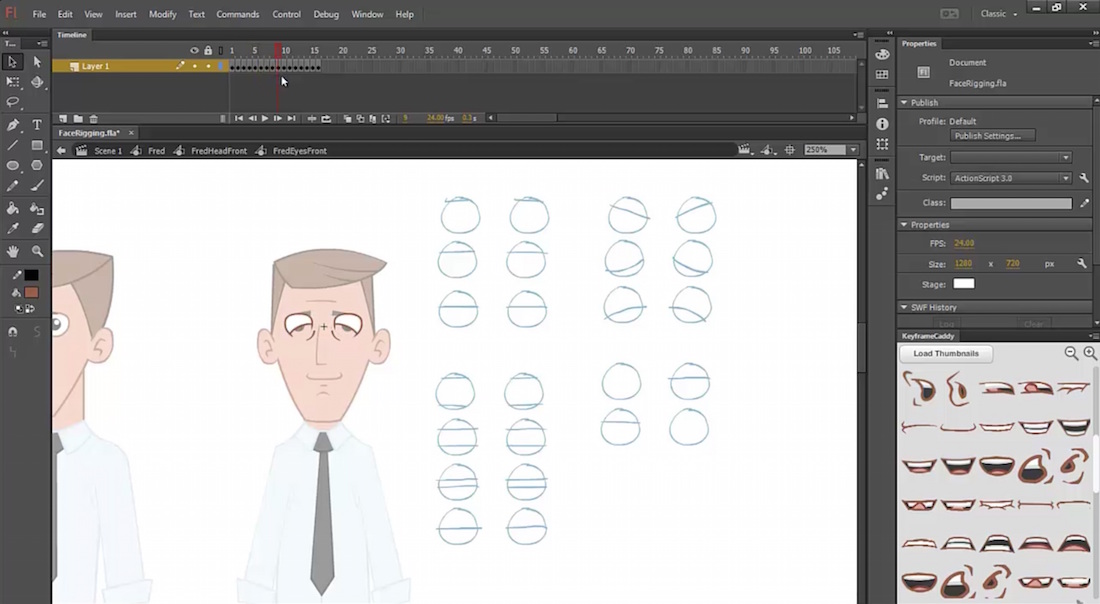Click the white Stage color swatch
Image resolution: width=1100 pixels, height=604 pixels.
(x=963, y=284)
